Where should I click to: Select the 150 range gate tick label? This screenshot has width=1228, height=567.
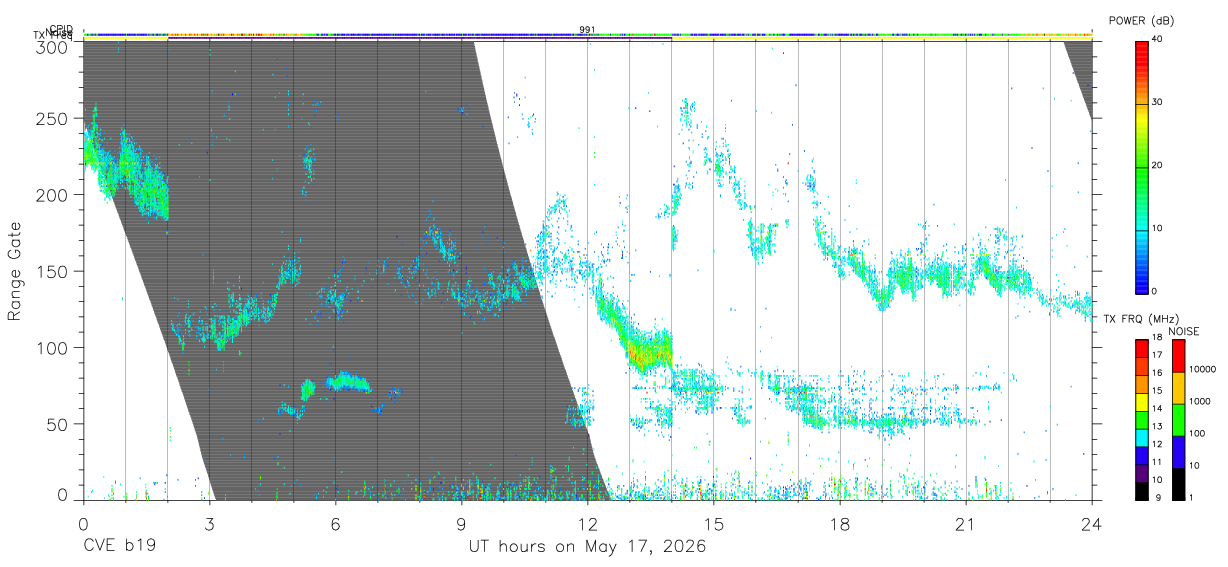point(52,271)
